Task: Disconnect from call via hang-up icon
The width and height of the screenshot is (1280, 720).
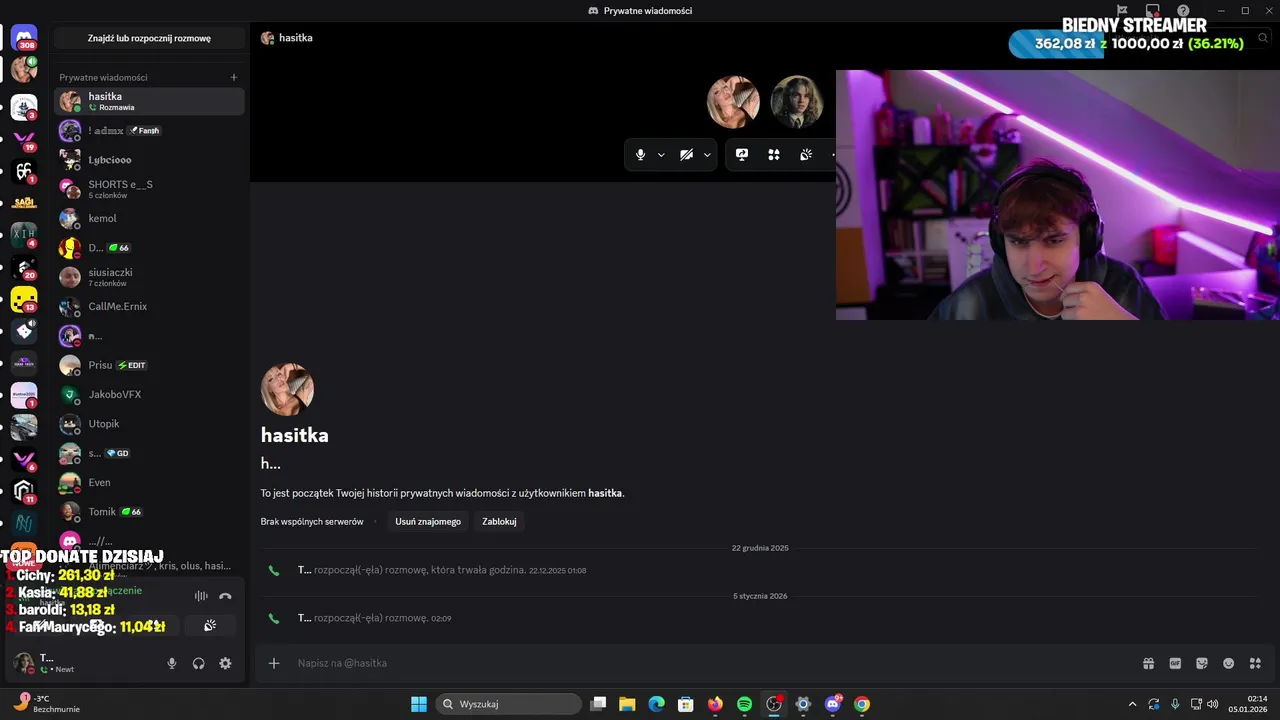Action: coord(225,596)
